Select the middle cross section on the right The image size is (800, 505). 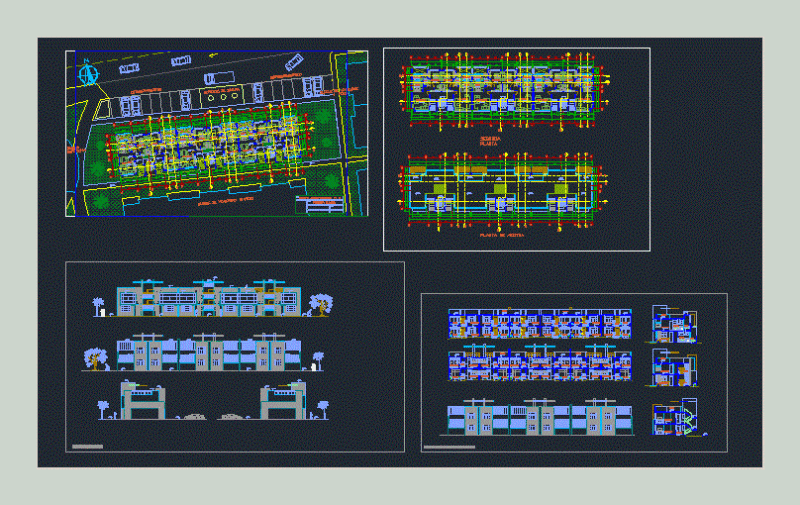(x=674, y=368)
